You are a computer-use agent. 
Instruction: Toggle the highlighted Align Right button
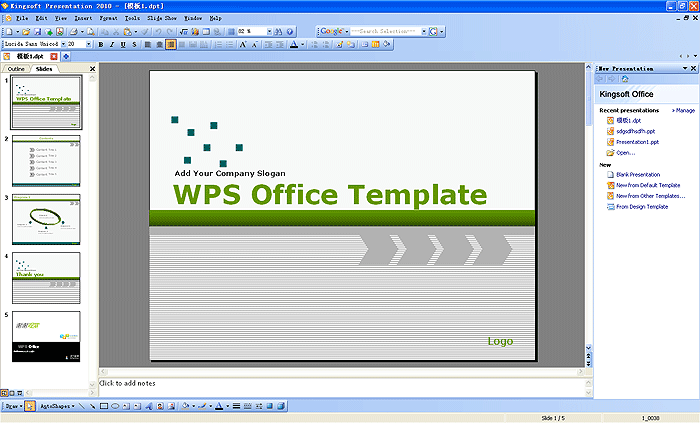[x=171, y=45]
